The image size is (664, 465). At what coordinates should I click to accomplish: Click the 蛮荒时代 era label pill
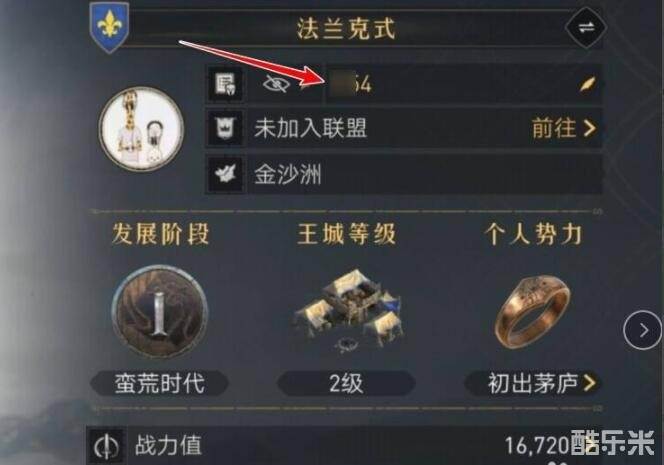(159, 383)
